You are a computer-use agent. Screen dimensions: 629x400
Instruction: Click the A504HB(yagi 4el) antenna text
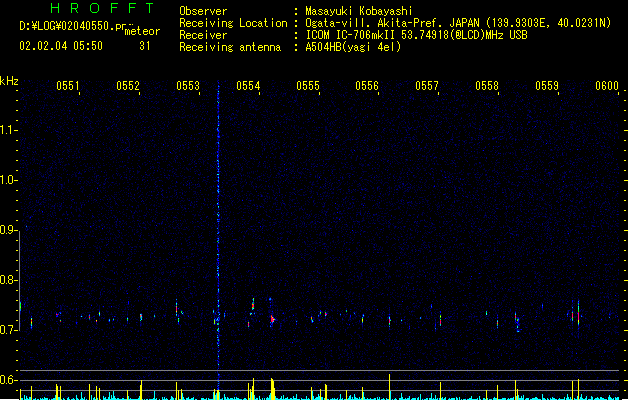pyautogui.click(x=353, y=47)
